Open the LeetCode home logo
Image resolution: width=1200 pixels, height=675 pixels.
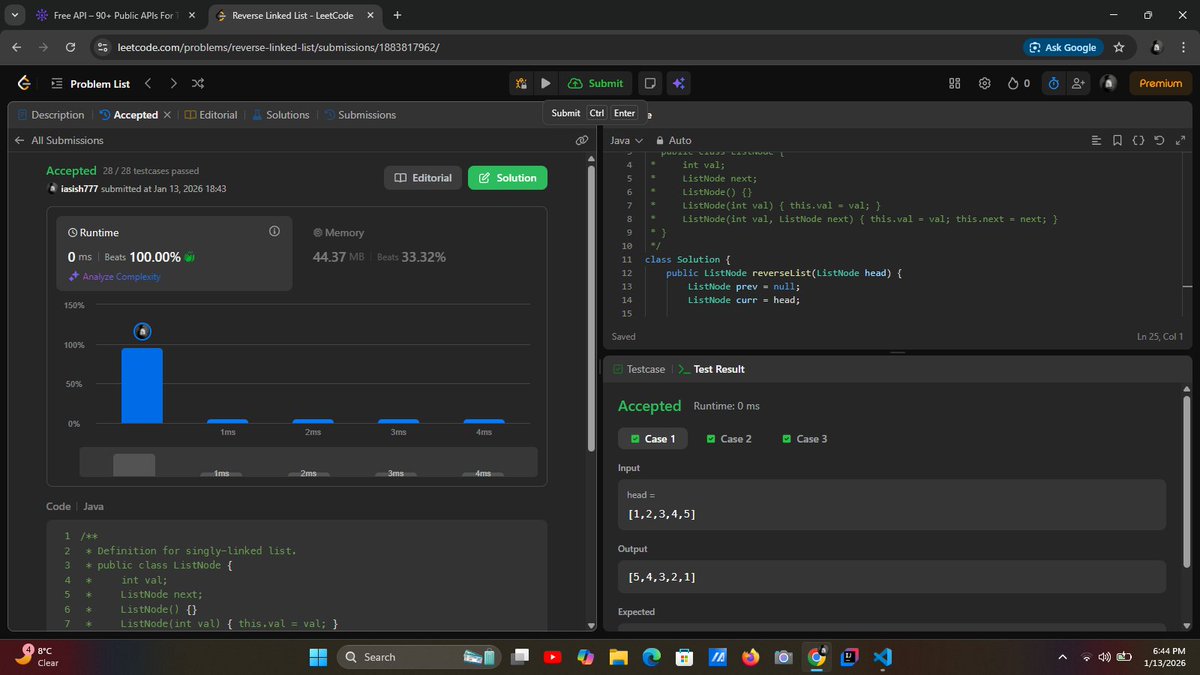point(24,83)
